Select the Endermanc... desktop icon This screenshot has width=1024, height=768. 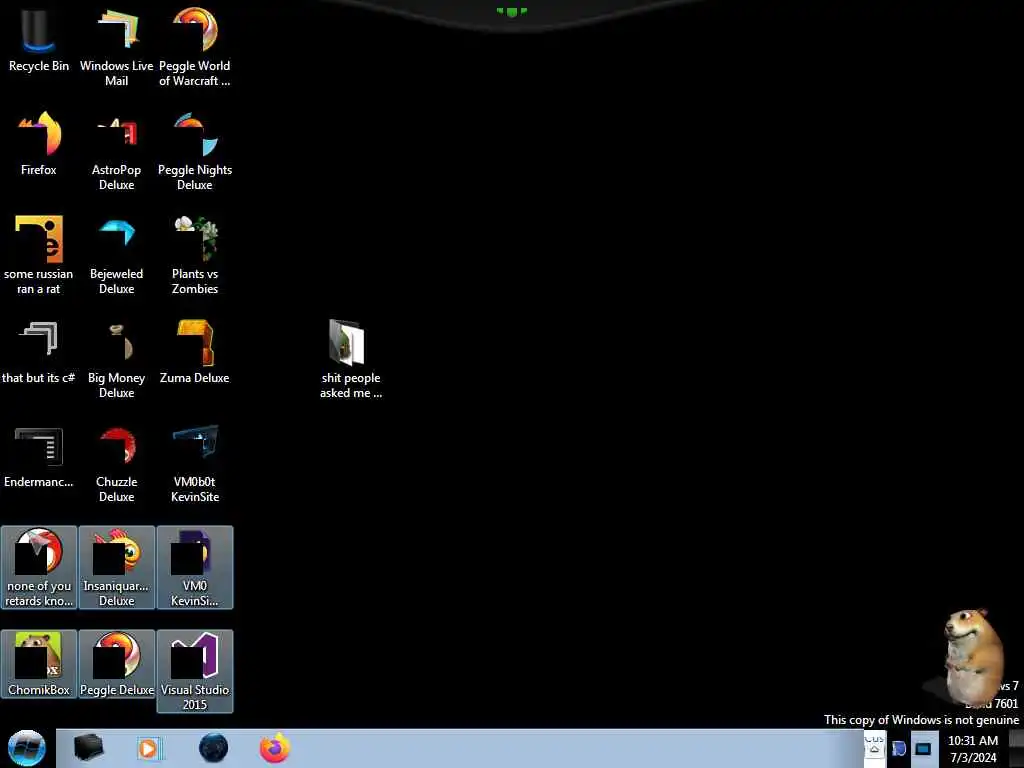39,456
